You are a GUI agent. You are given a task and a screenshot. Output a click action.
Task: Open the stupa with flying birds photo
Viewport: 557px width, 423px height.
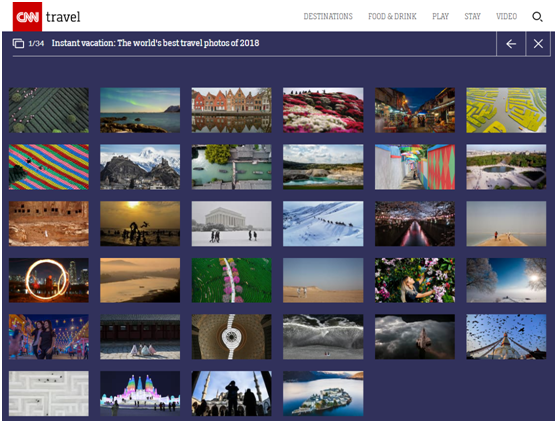(x=506, y=337)
